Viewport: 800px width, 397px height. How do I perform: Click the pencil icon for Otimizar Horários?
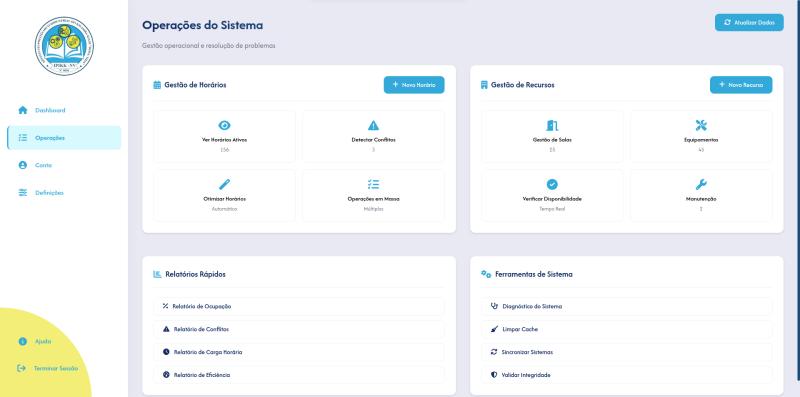point(224,184)
